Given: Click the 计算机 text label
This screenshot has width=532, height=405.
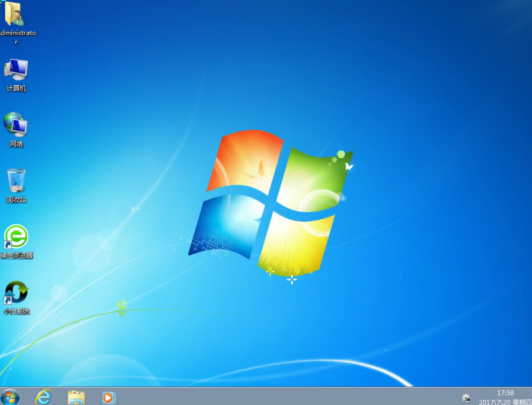Looking at the screenshot, I should 16,89.
